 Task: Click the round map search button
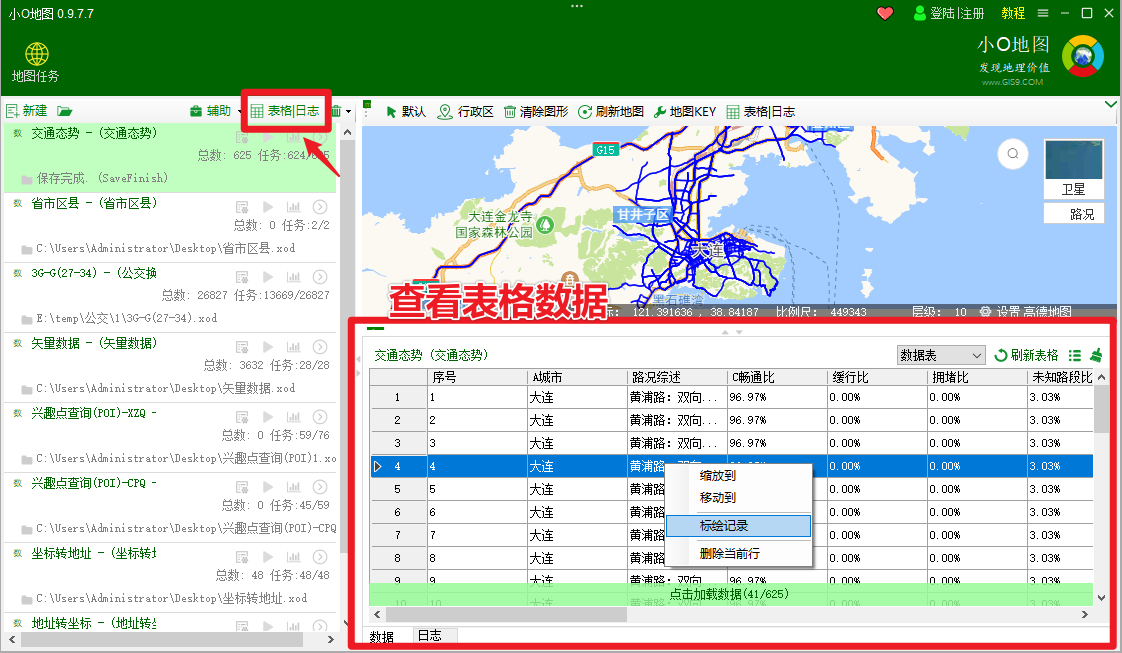point(1013,154)
